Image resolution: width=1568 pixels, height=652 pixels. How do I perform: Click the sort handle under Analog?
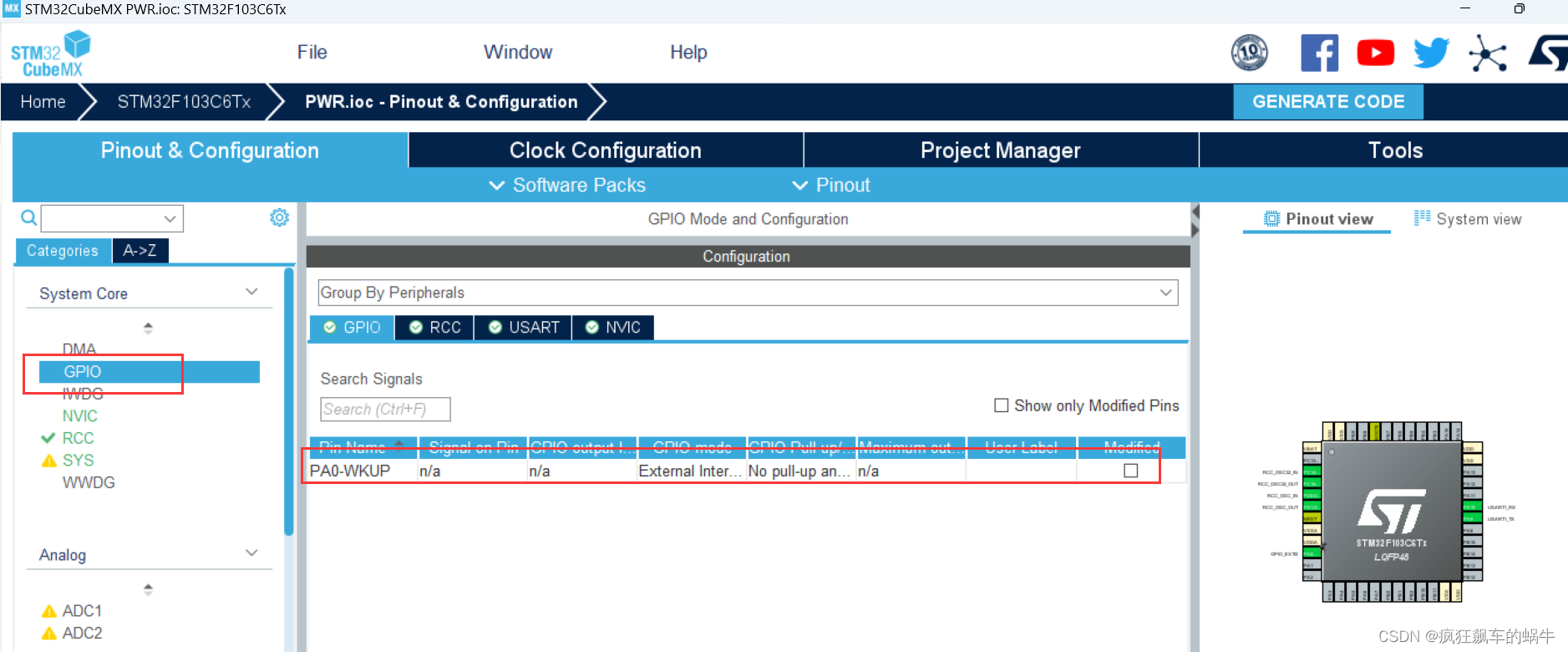(148, 589)
